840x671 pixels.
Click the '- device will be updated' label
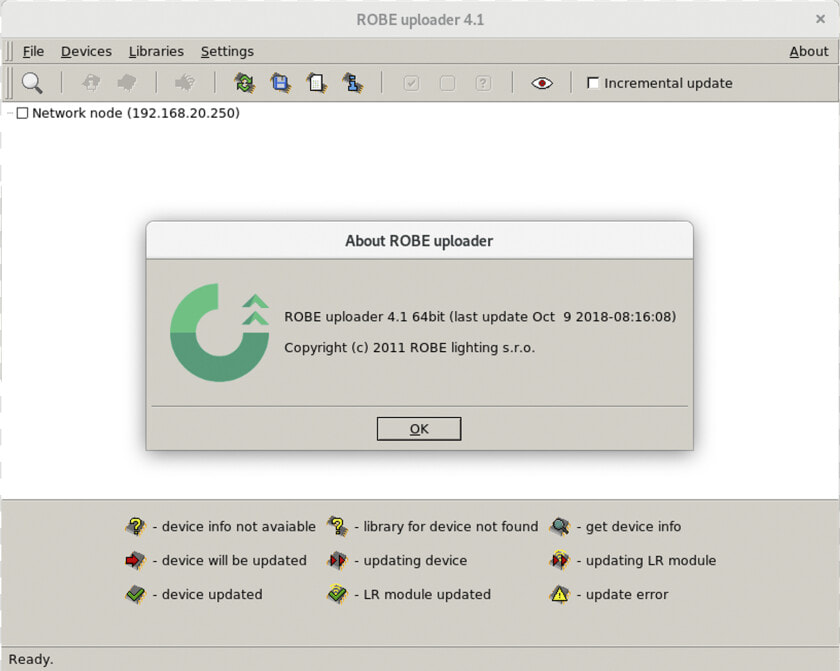coord(229,560)
